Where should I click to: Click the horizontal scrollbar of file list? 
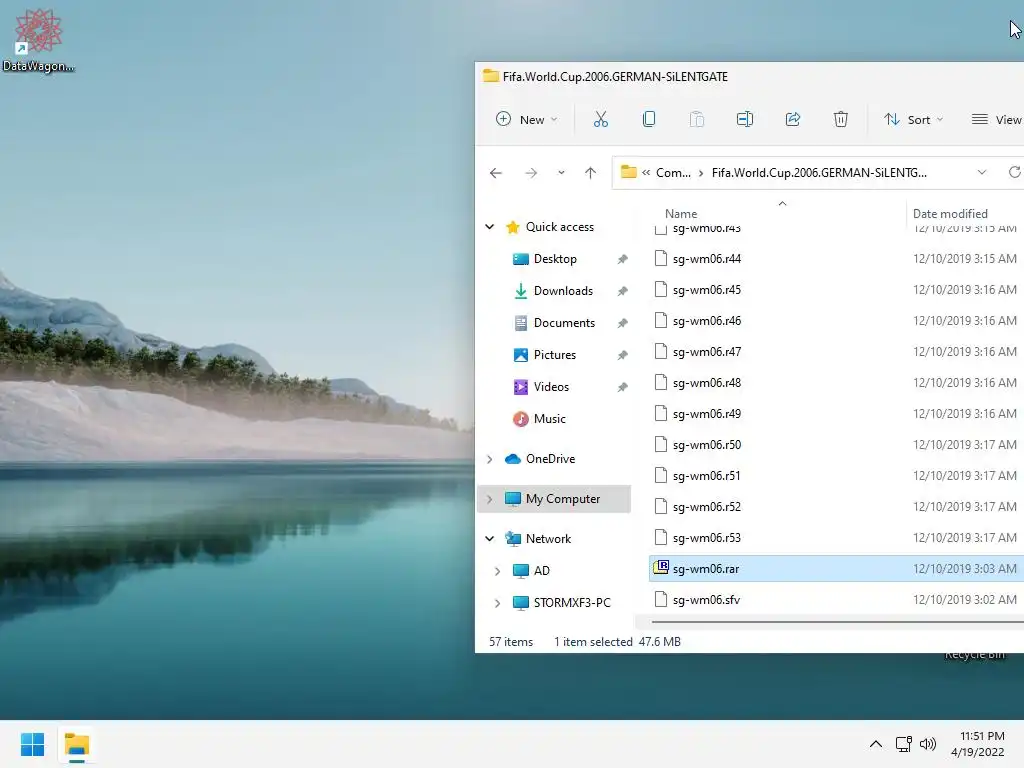(x=837, y=622)
